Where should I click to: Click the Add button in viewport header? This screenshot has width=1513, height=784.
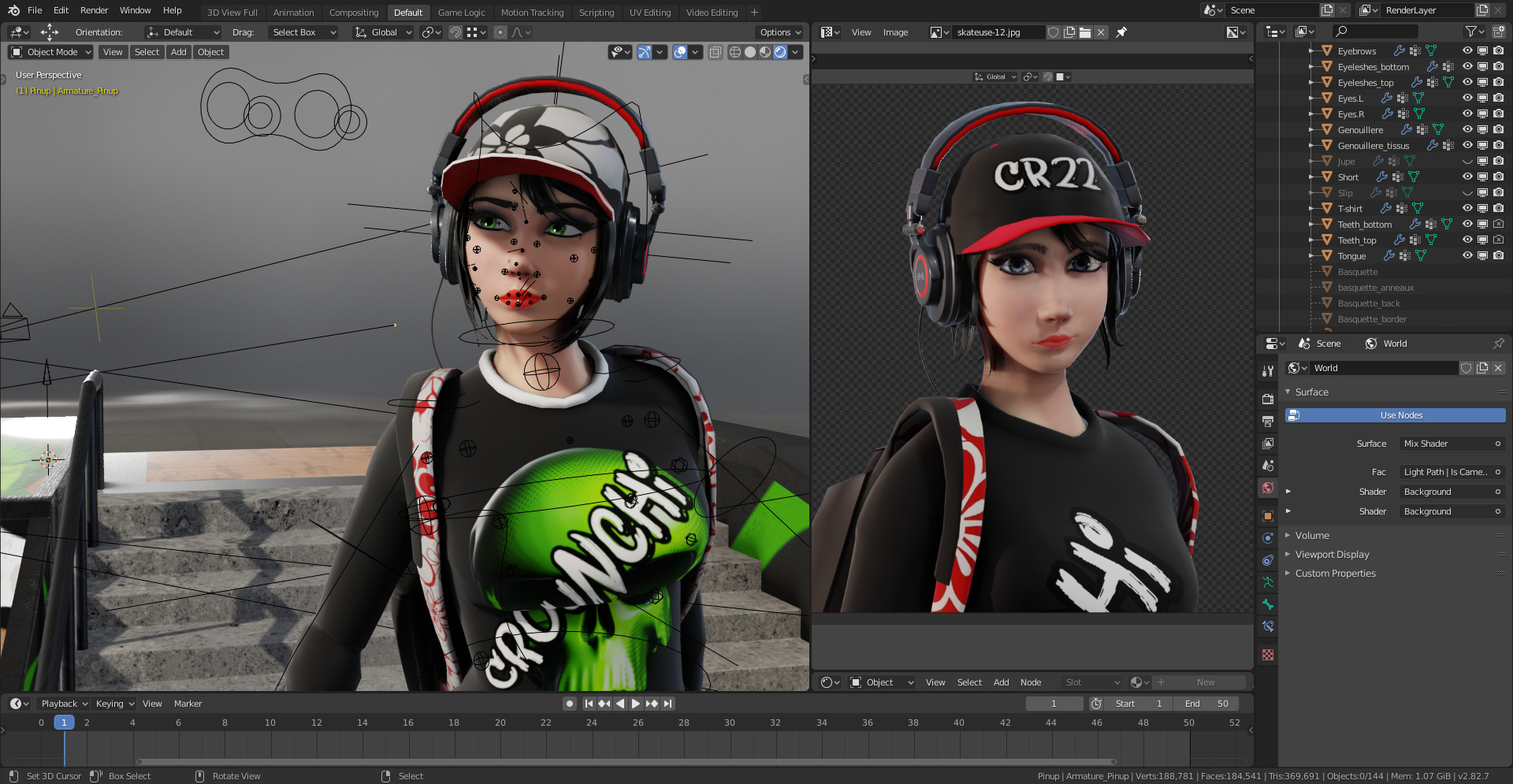coord(179,52)
